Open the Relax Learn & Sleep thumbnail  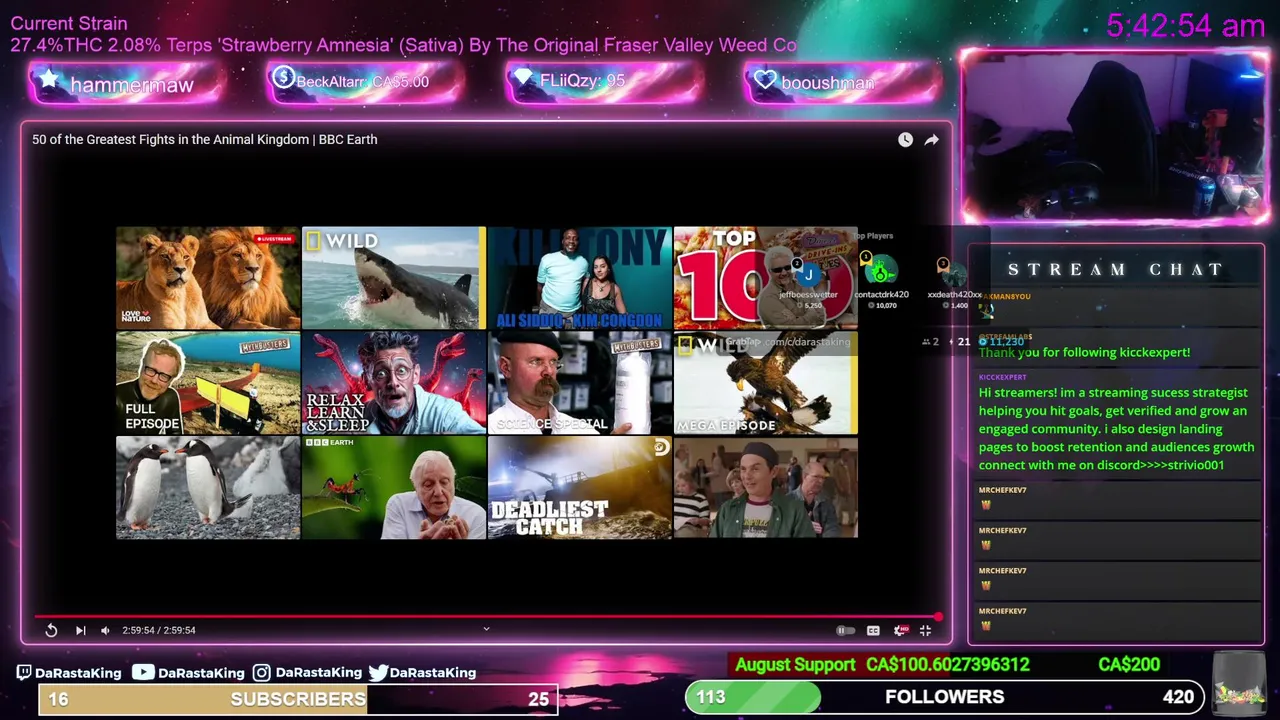click(x=394, y=383)
